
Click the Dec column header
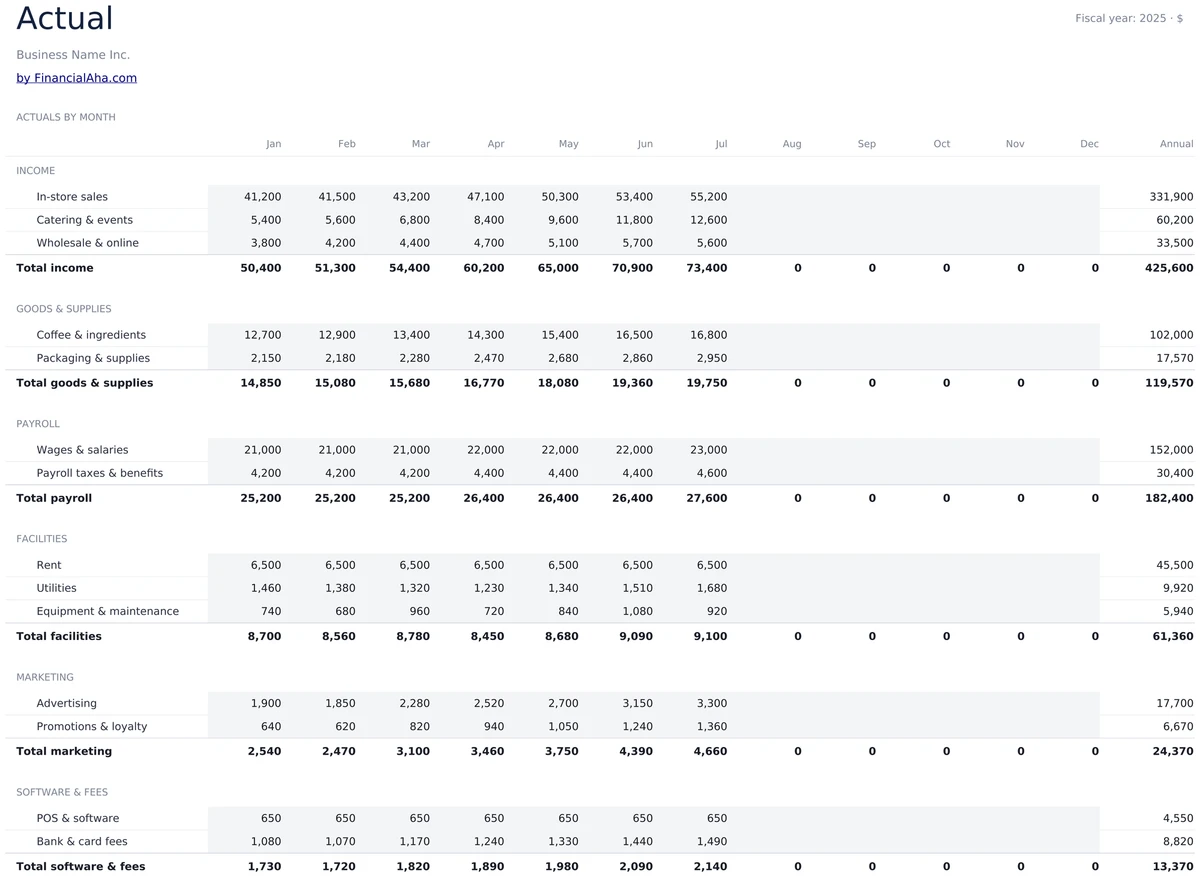click(x=1089, y=144)
